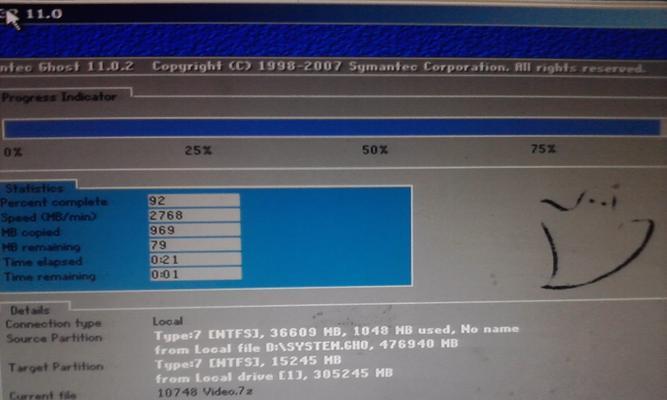Click the title bar text '11.0'
Image resolution: width=667 pixels, height=400 pixels.
[44, 14]
